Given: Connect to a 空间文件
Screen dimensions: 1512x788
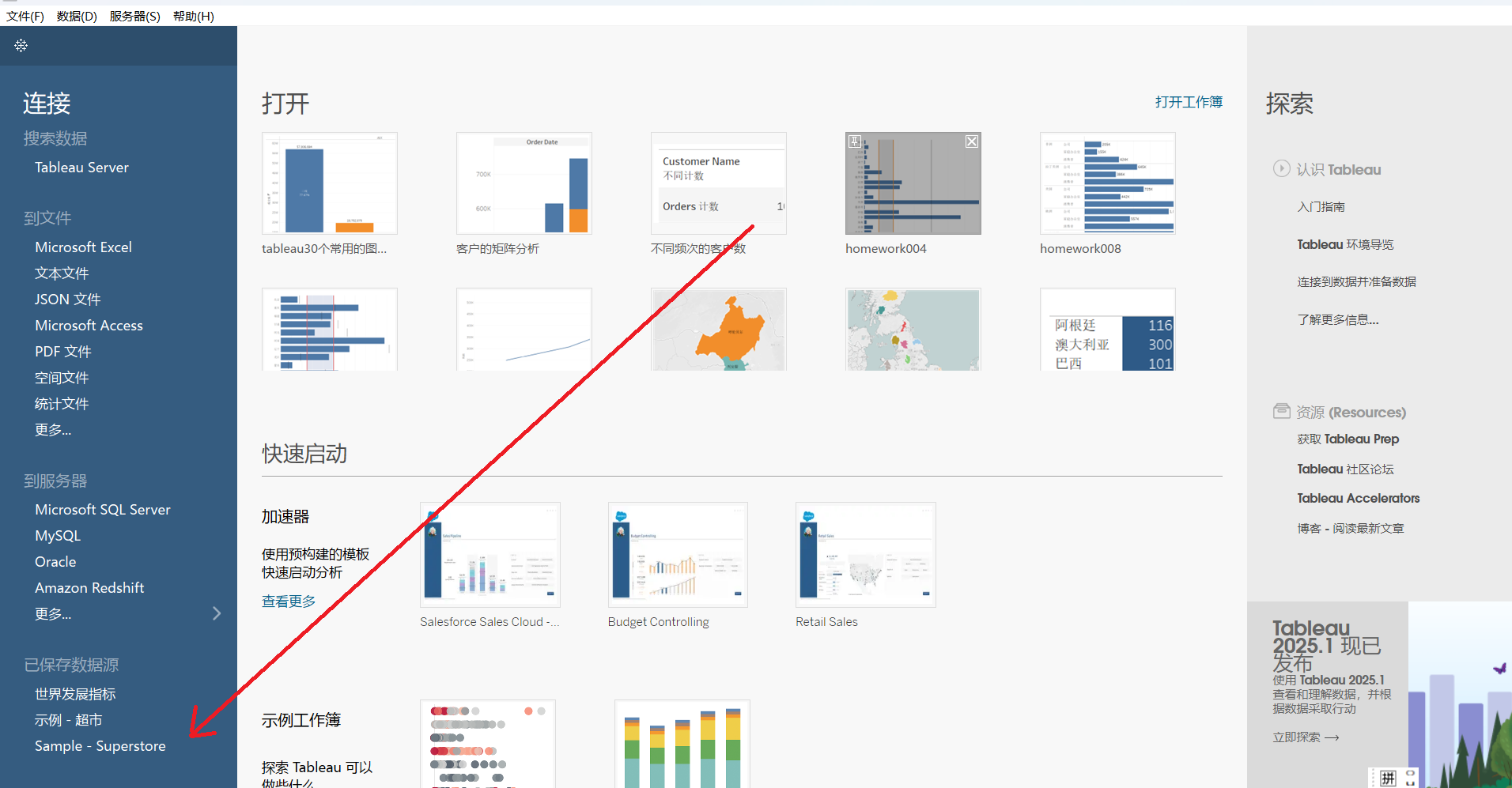Looking at the screenshot, I should tap(62, 378).
